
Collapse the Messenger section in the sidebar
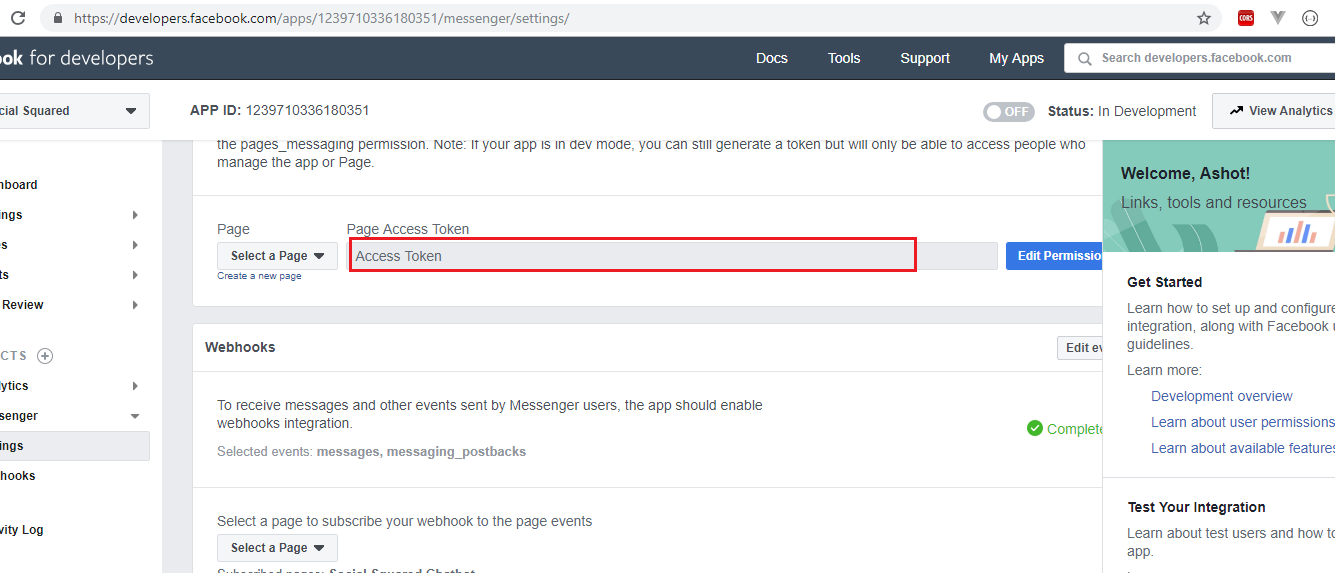(135, 416)
